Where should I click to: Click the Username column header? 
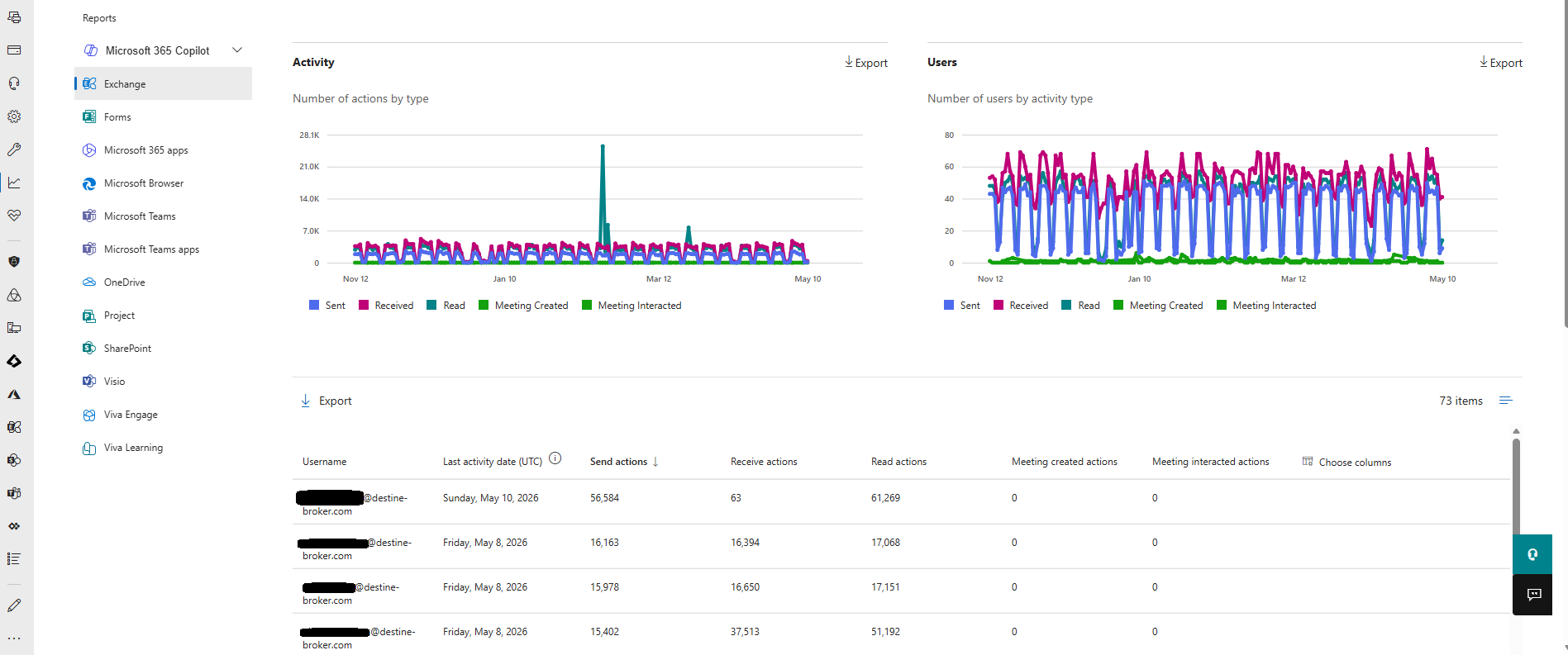pyautogui.click(x=324, y=462)
